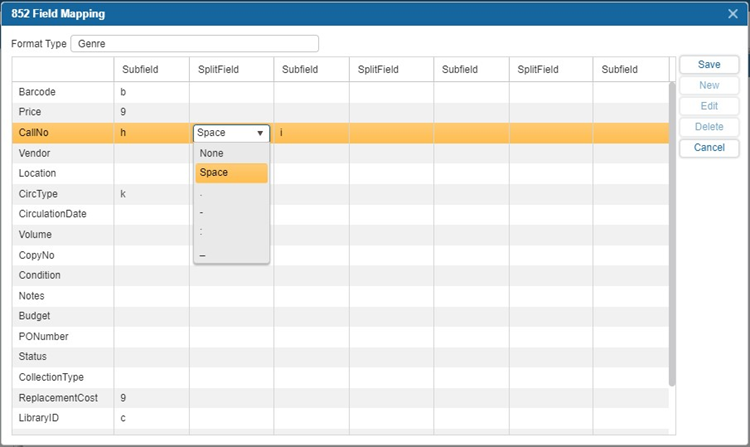
Task: Click the Cancel button
Action: [x=709, y=148]
